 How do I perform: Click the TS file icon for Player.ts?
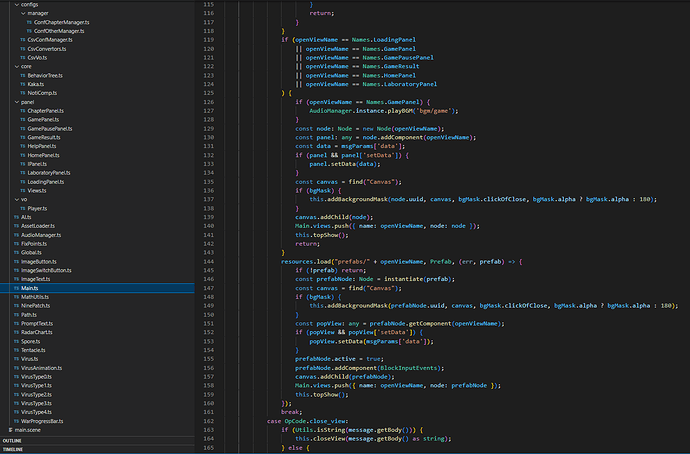click(23, 207)
